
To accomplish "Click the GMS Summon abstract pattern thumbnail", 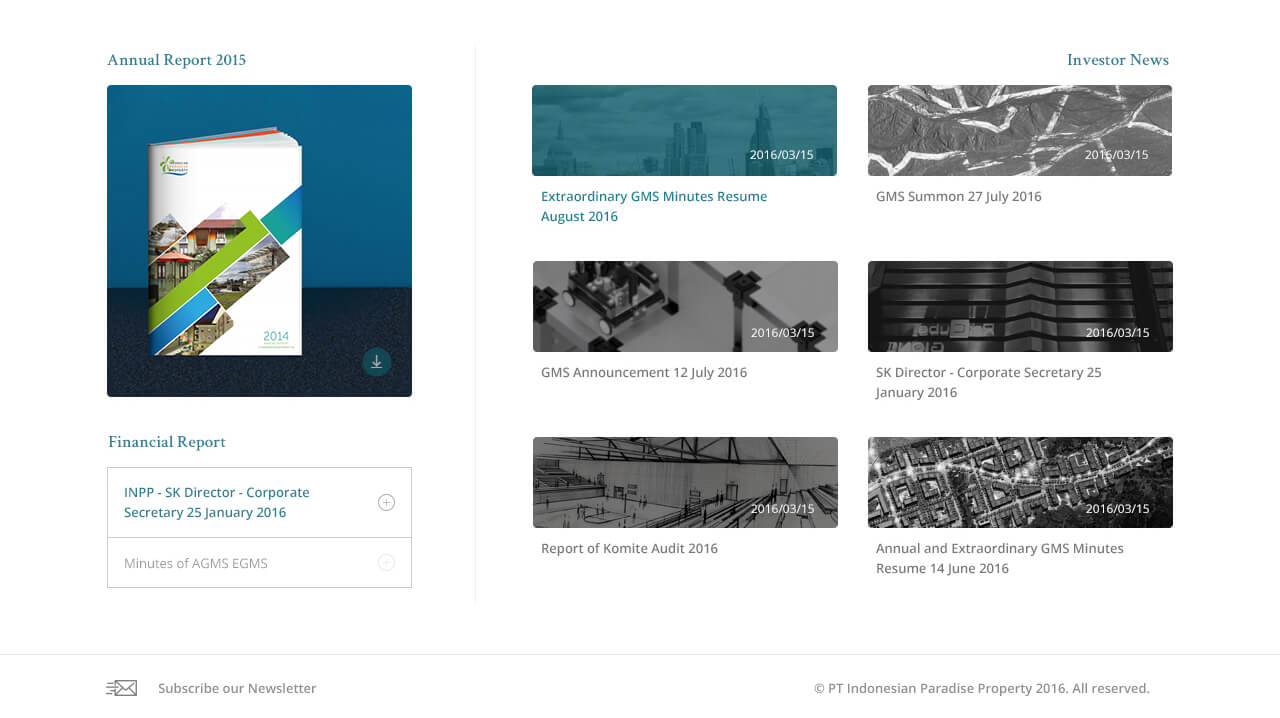I will (x=1019, y=130).
